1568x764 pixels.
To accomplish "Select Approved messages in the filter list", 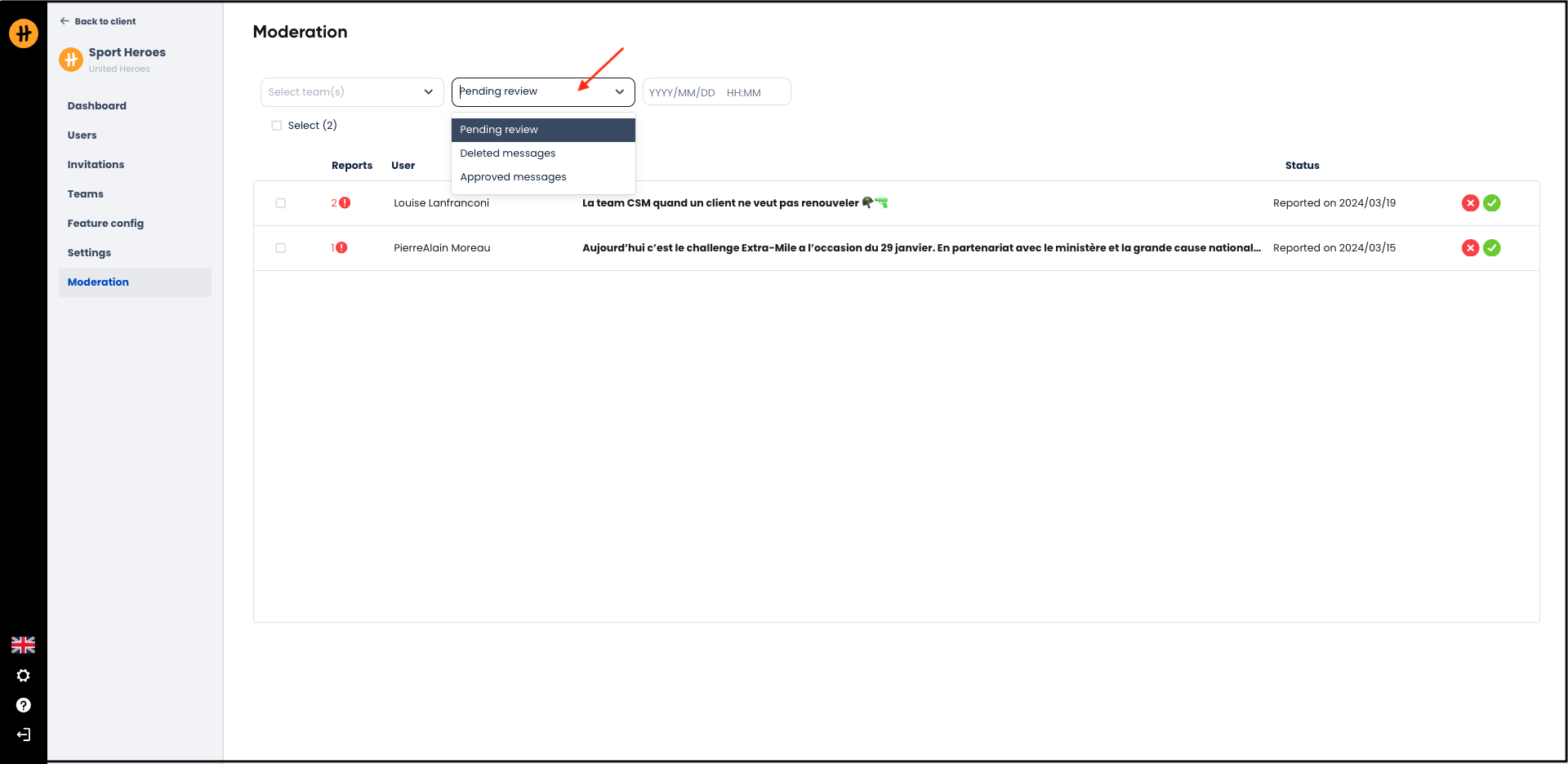I will pos(513,177).
